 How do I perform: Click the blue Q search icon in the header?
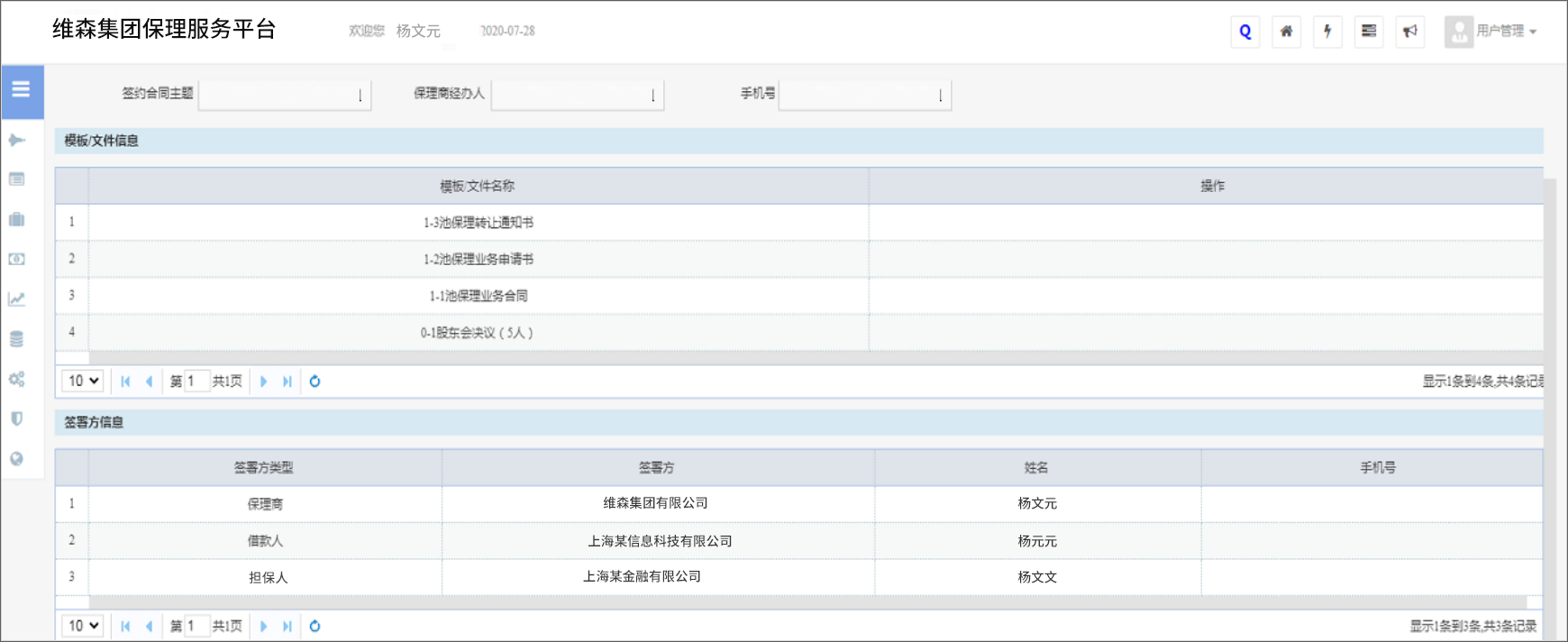pos(1245,32)
